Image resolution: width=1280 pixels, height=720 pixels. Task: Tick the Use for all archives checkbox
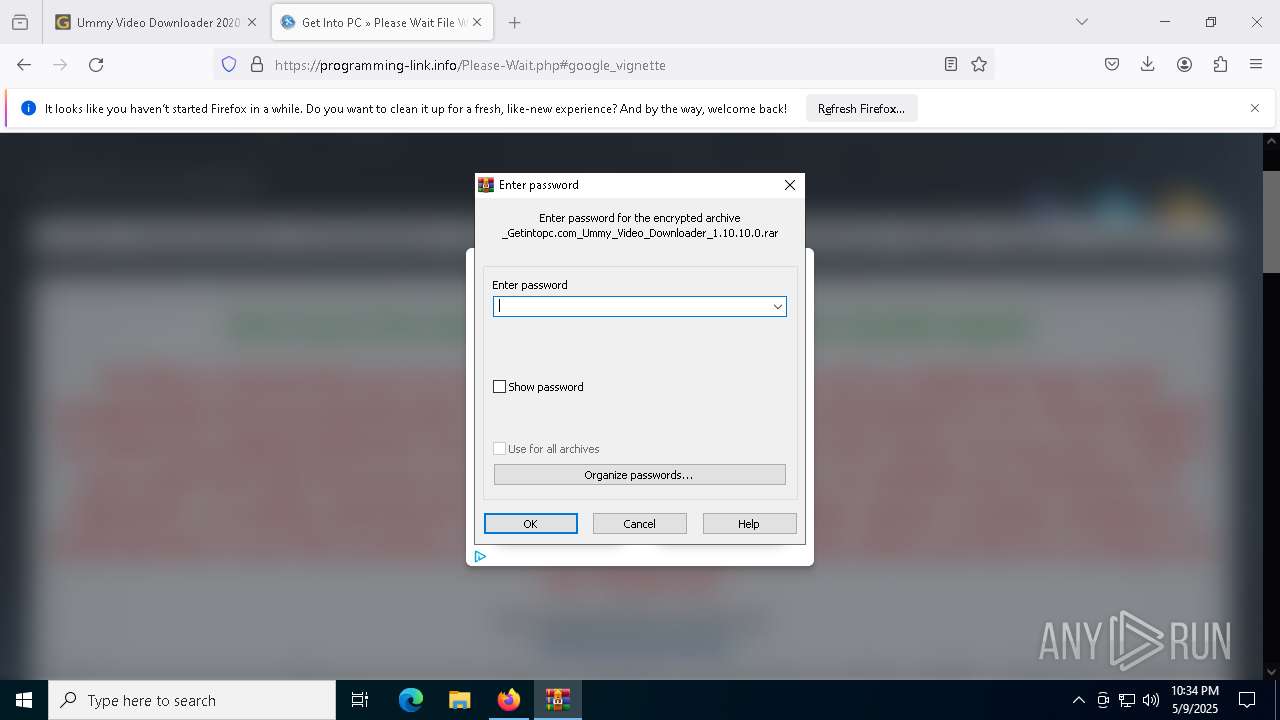click(x=499, y=449)
